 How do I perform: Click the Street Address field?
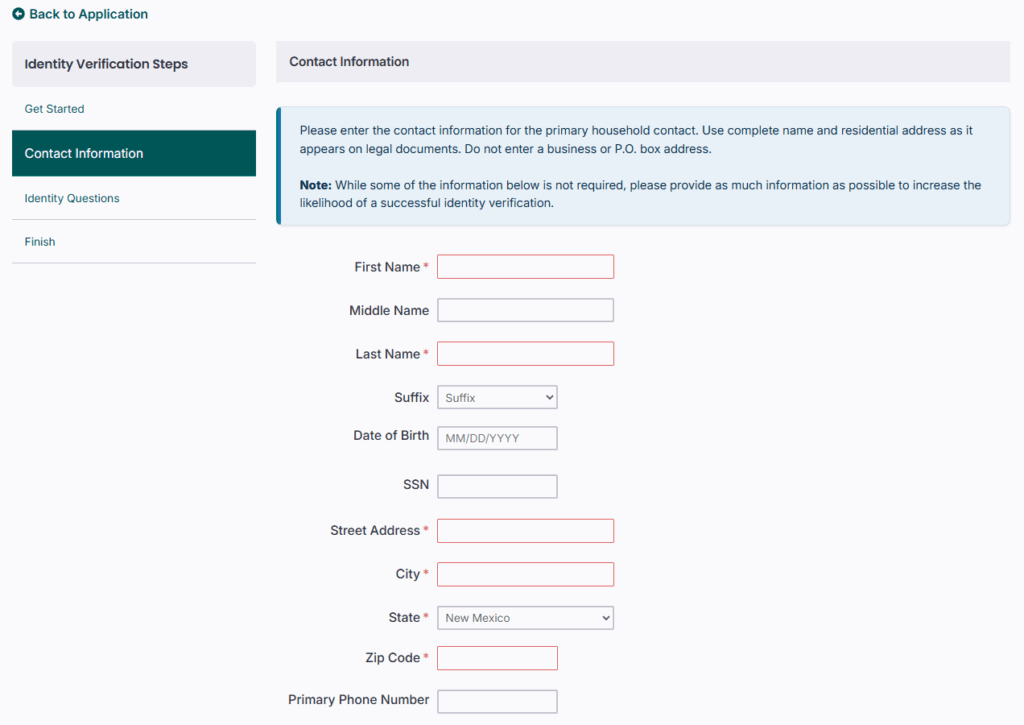(525, 531)
